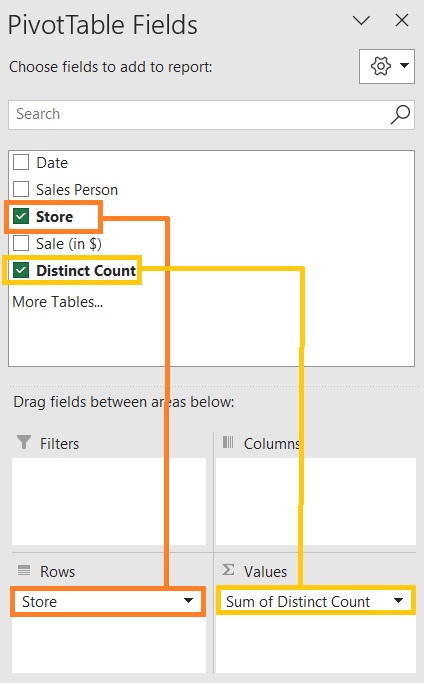Close the PivotTable Fields pane
This screenshot has height=683, width=424.
pyautogui.click(x=402, y=20)
